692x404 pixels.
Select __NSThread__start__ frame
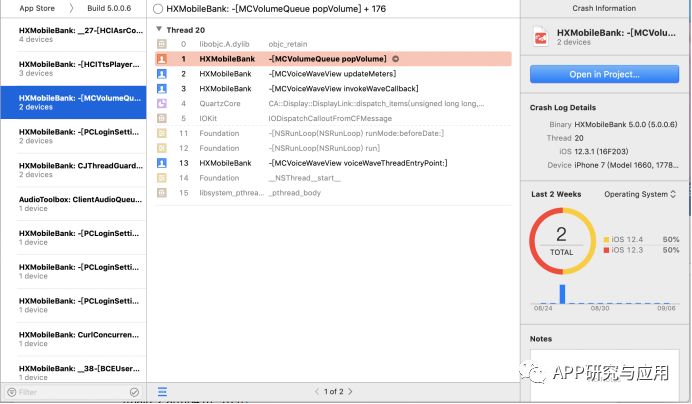[x=305, y=178]
